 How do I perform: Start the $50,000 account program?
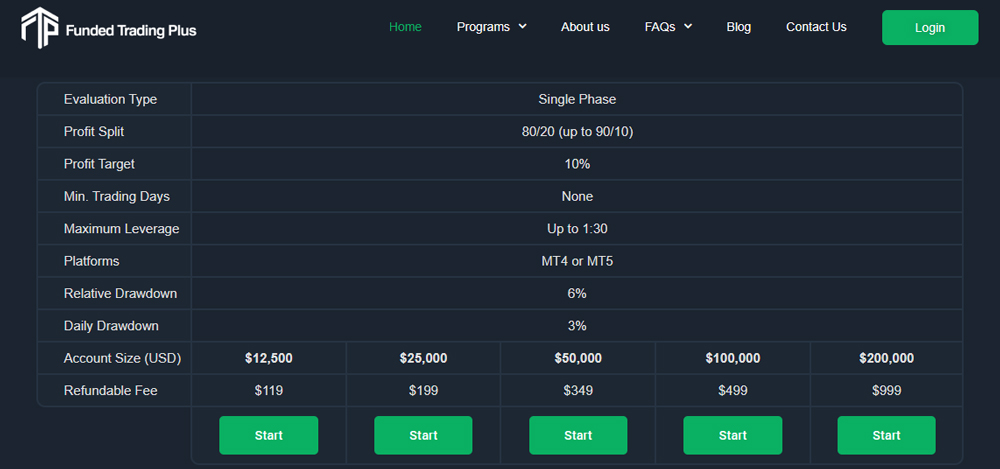click(578, 436)
